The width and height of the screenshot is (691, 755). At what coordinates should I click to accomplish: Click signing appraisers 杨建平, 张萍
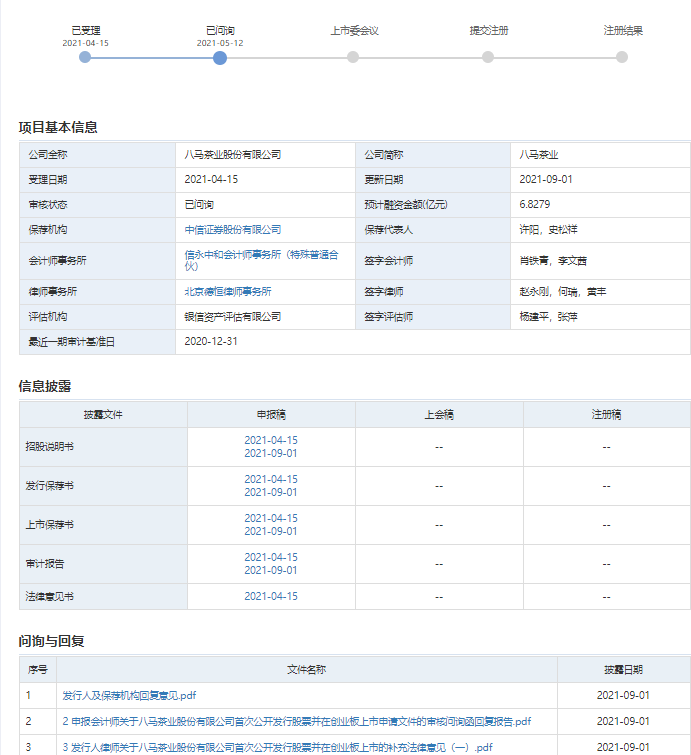click(548, 316)
